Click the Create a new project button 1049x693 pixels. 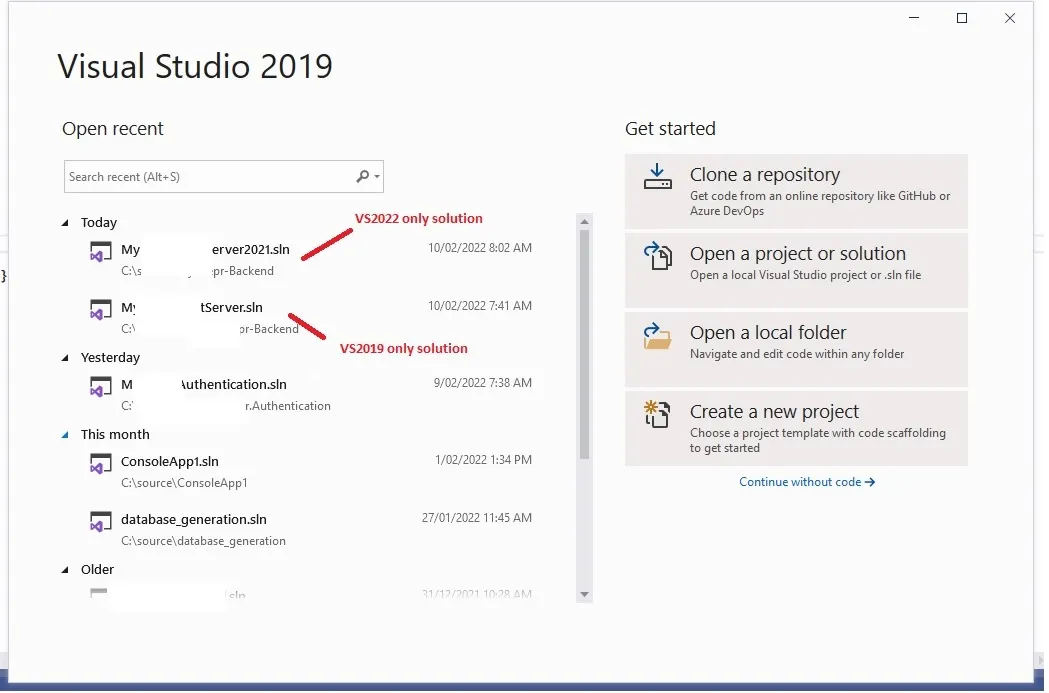[x=796, y=429]
